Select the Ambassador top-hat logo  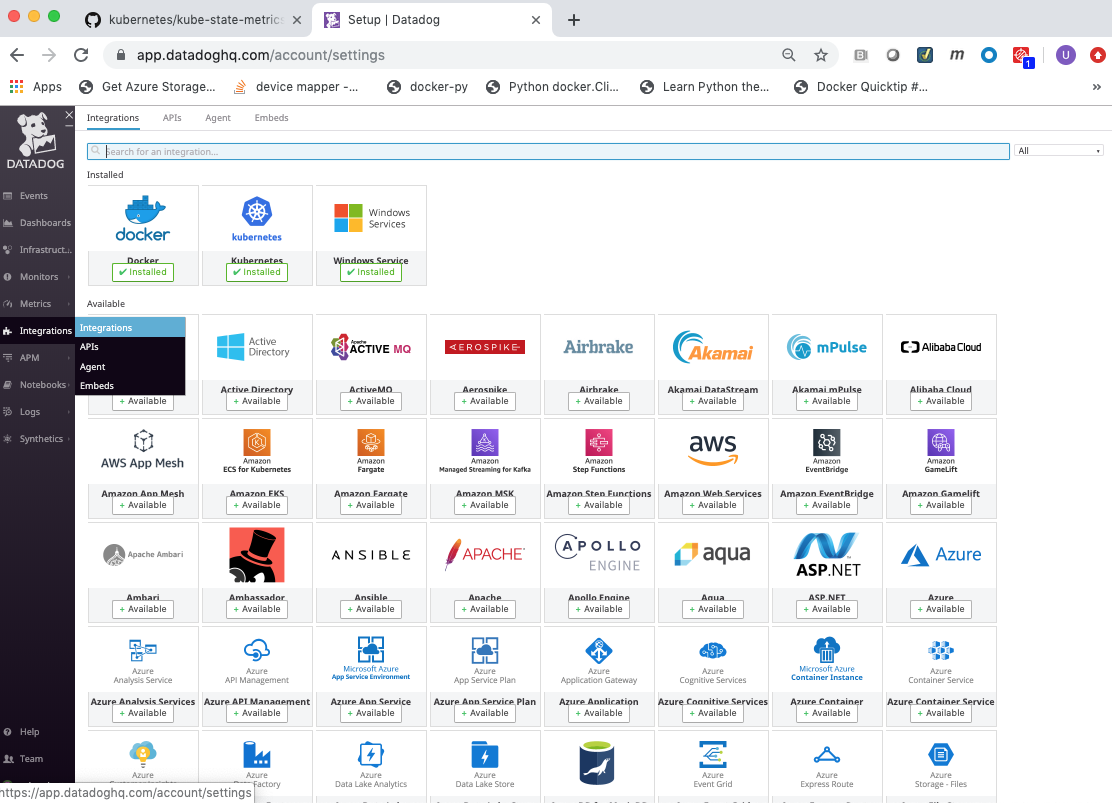257,555
